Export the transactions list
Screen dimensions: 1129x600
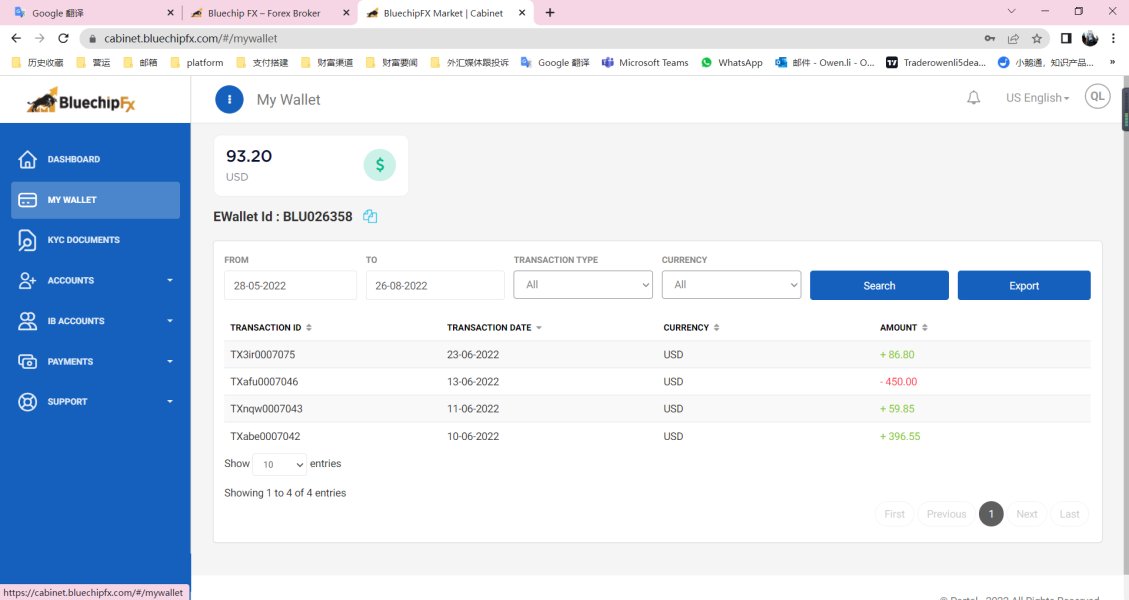coord(1024,285)
